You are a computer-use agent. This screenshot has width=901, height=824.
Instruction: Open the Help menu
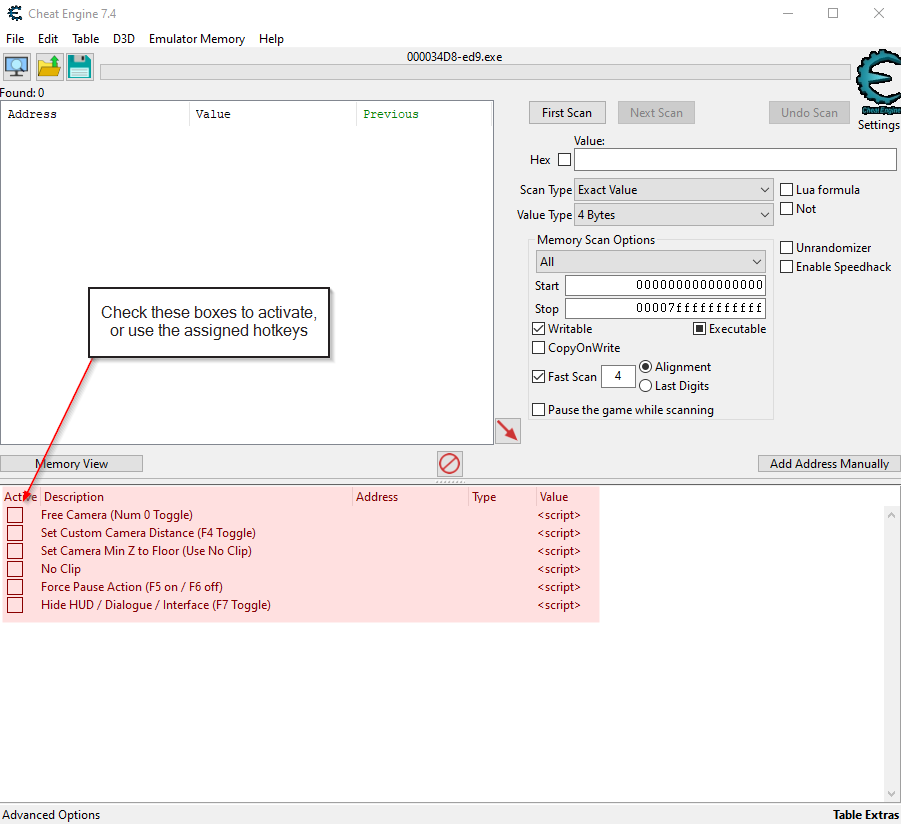pos(271,38)
